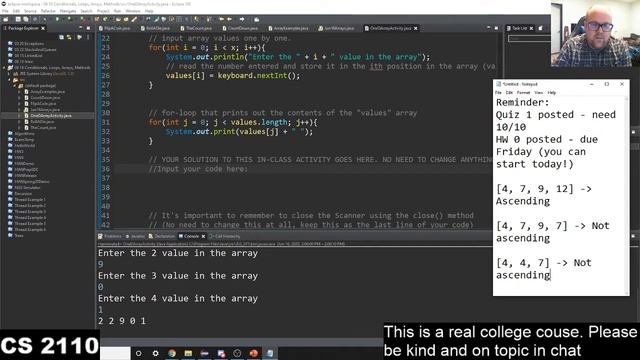Click the Save toolbar icon
640x360 pixels.
click(x=18, y=19)
